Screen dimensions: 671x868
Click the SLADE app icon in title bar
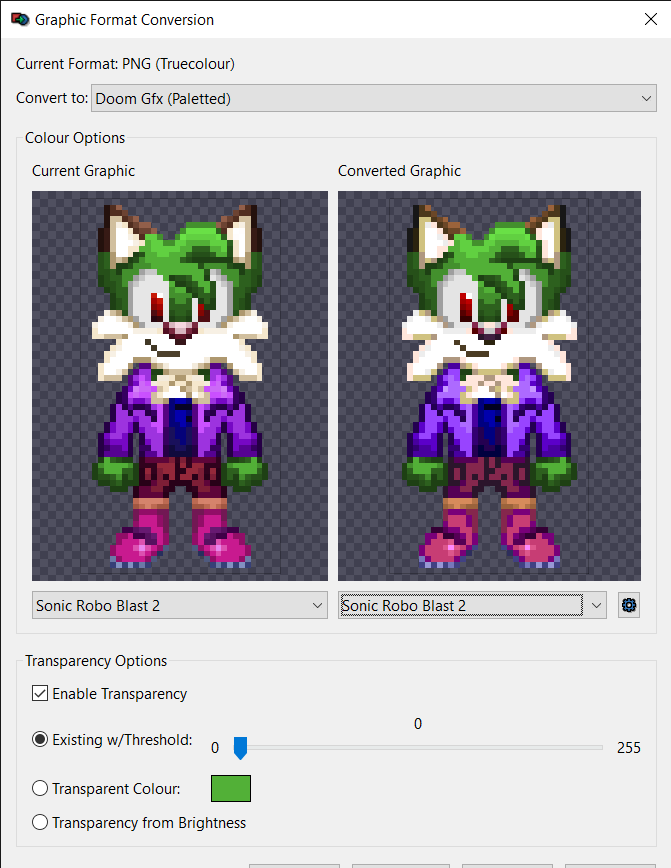coord(20,19)
